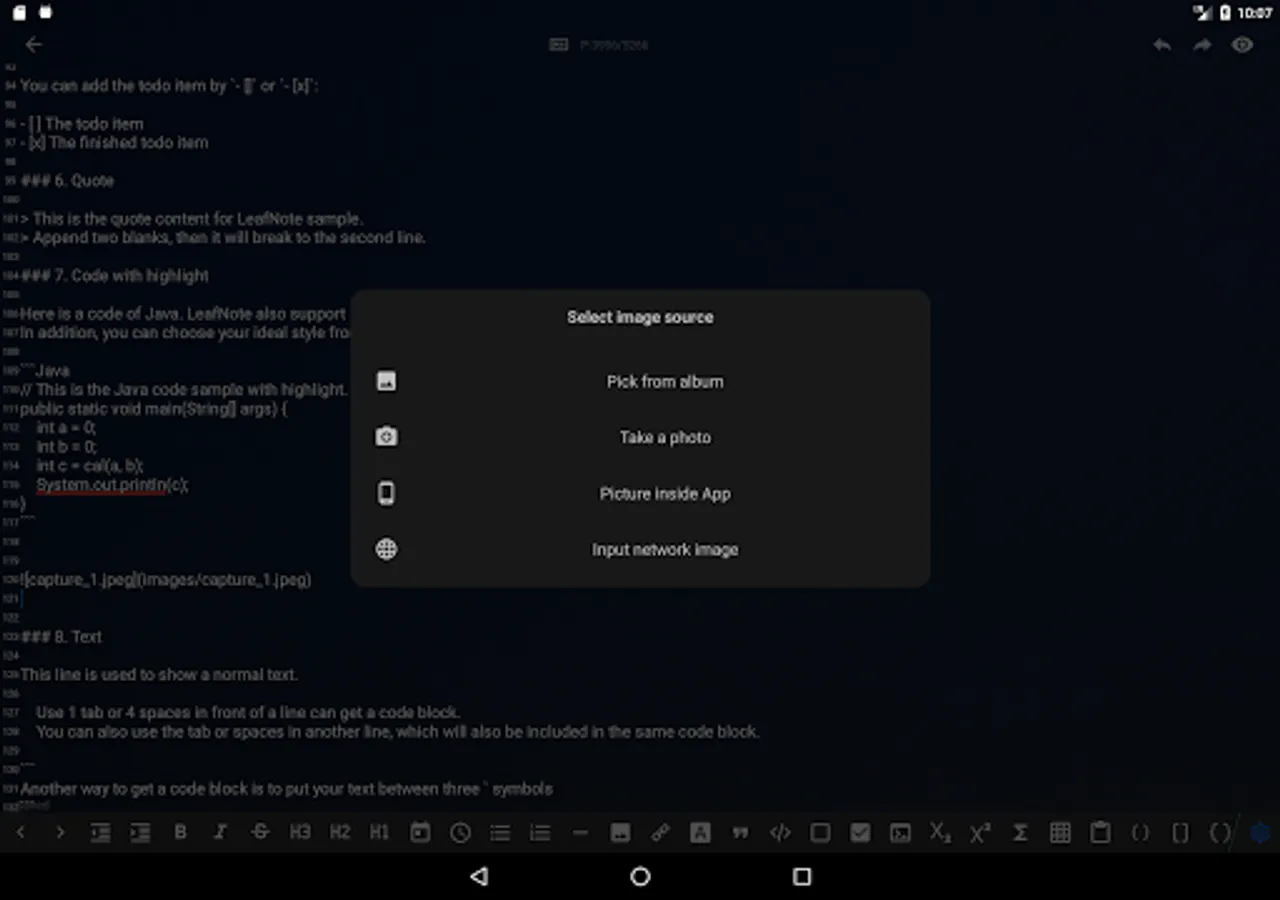Image resolution: width=1280 pixels, height=900 pixels.
Task: Apply superscript from toolbar
Action: [980, 832]
